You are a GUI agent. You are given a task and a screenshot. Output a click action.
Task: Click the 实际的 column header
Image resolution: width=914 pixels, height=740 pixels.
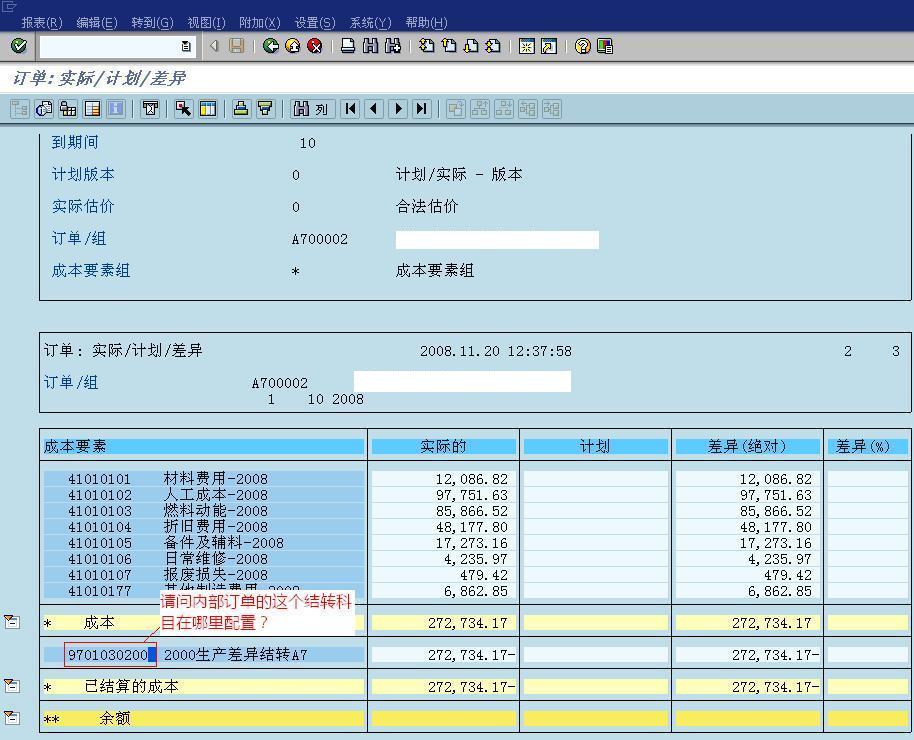[444, 446]
